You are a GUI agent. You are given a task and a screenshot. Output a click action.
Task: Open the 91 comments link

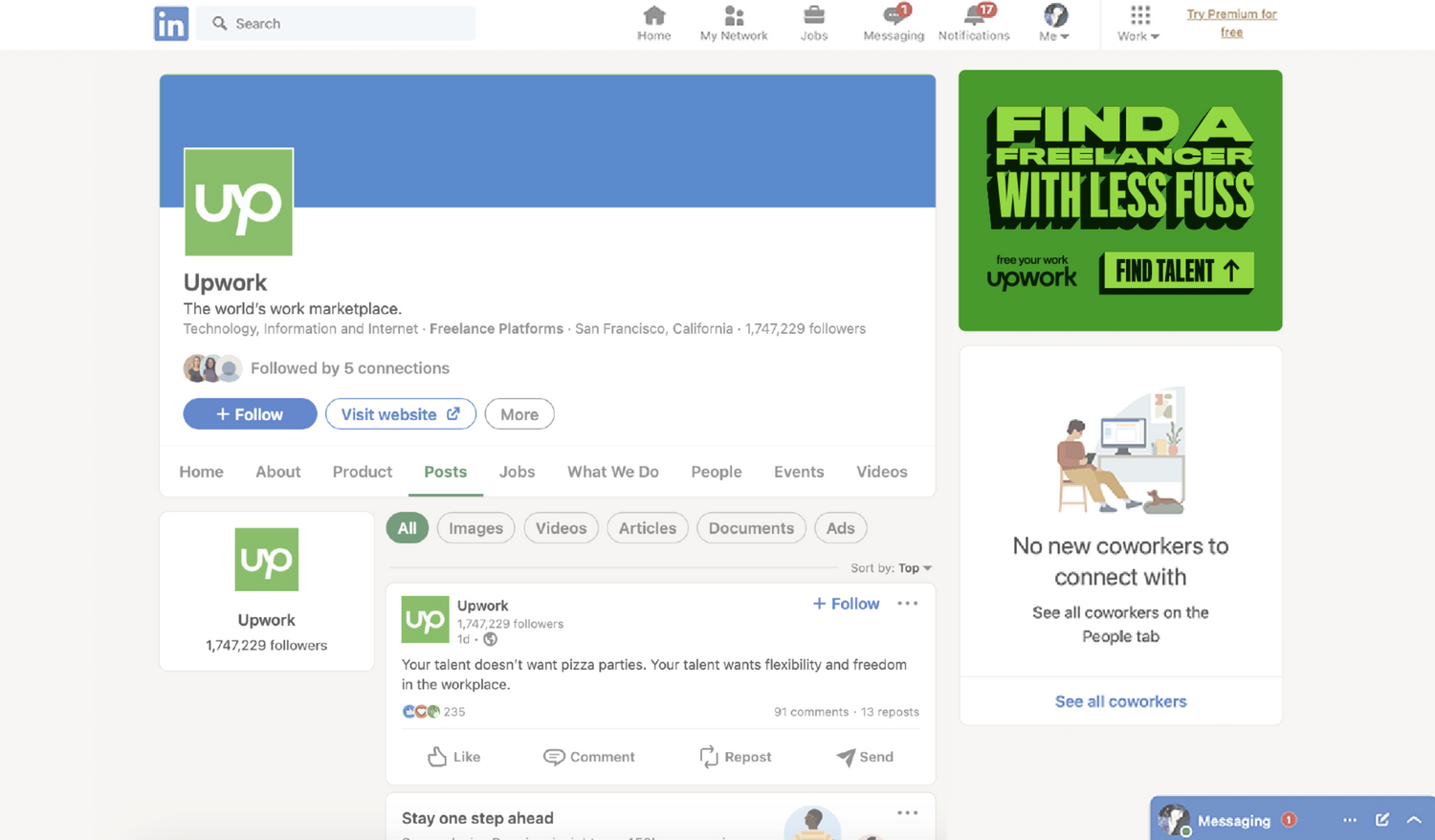click(811, 712)
